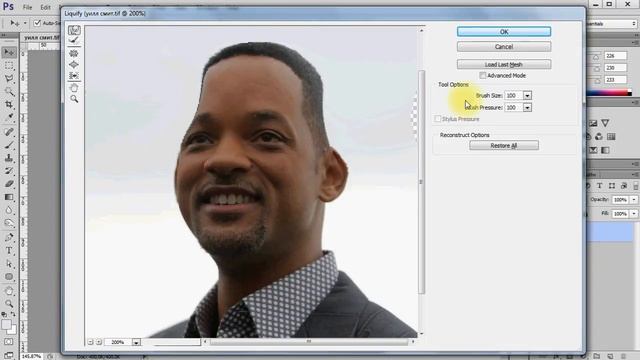The width and height of the screenshot is (640, 360).
Task: Pick the Hand tool in Liquify dialog
Action: pyautogui.click(x=74, y=88)
